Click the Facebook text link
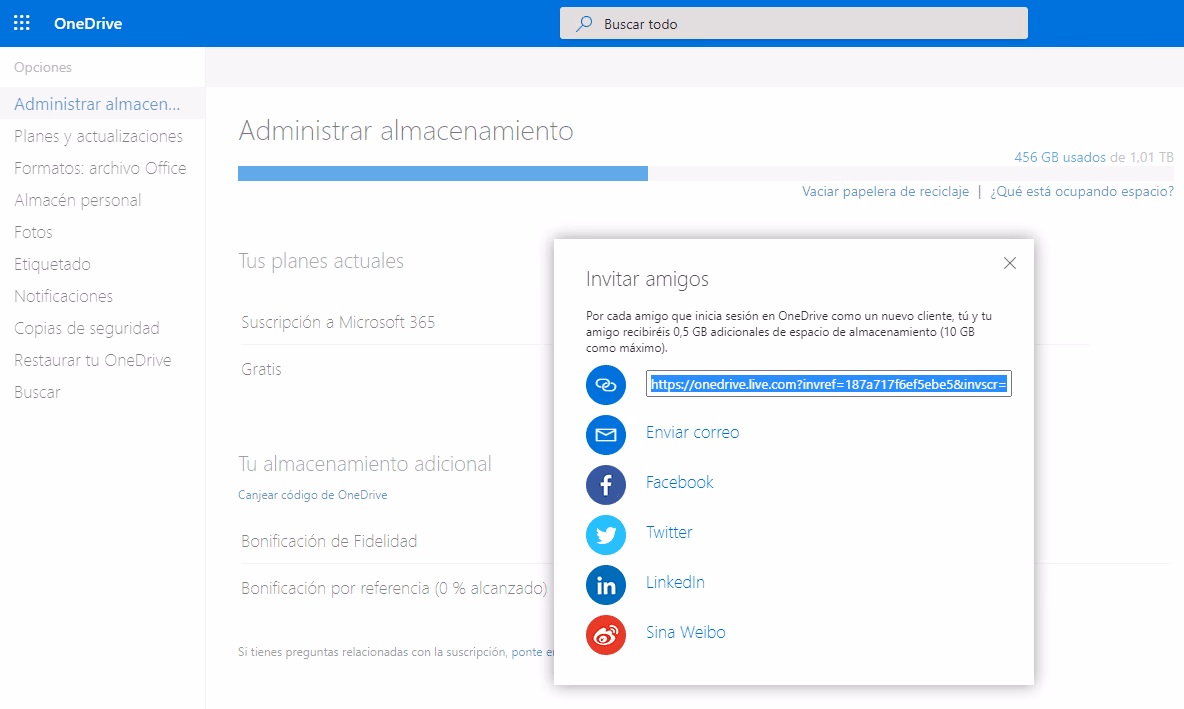The height and width of the screenshot is (709, 1184). (x=680, y=482)
